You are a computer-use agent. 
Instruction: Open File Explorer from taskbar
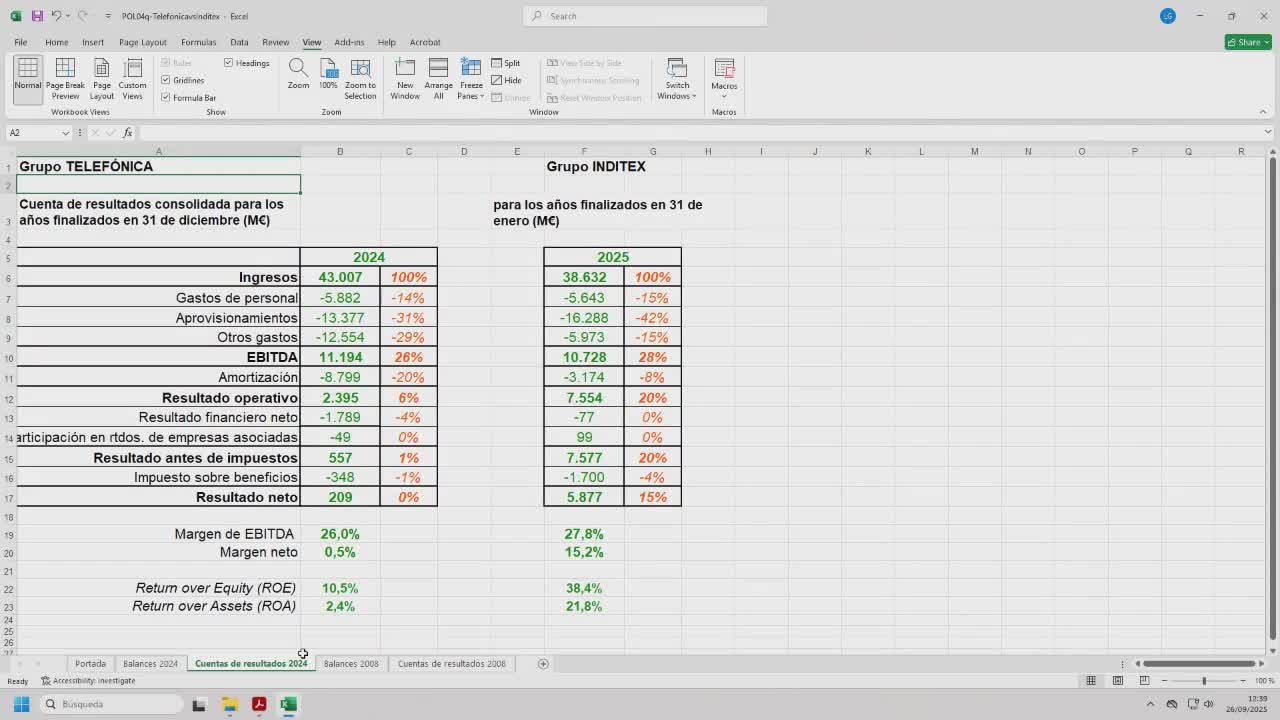click(229, 704)
